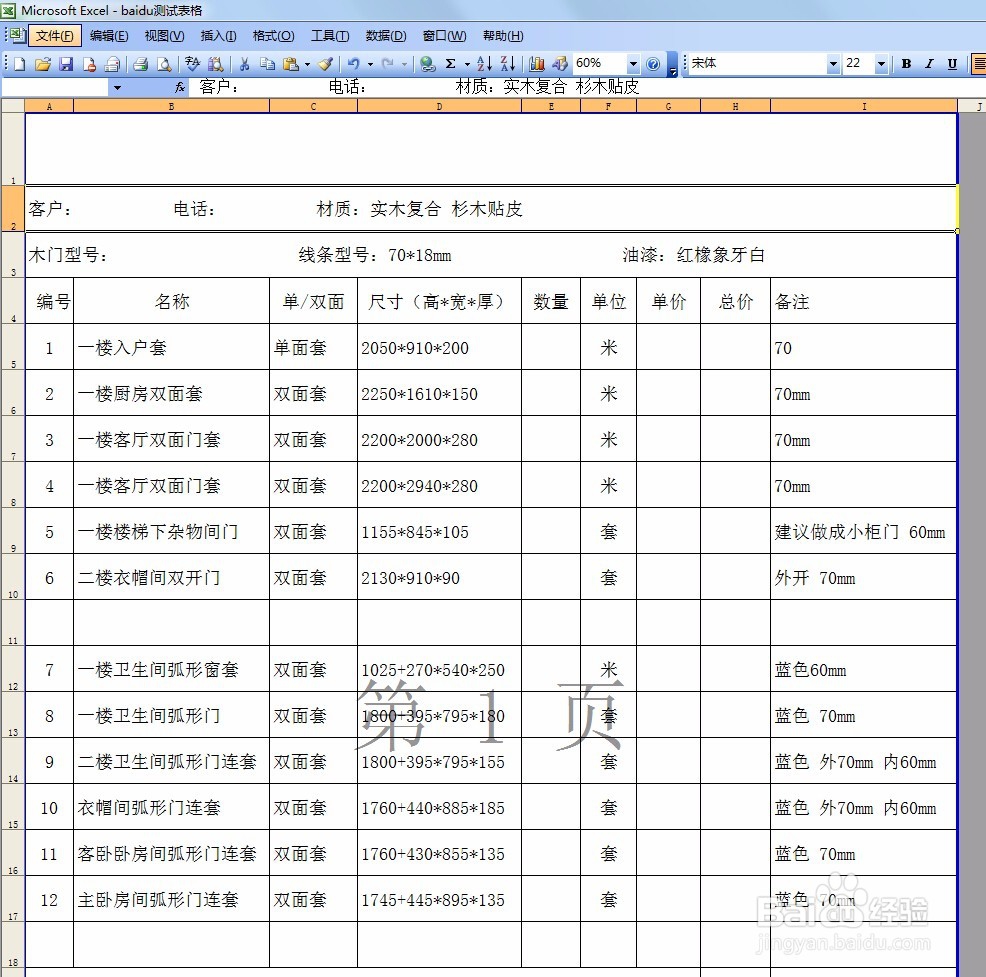
Task: Print the sheet with the printer icon
Action: [141, 63]
